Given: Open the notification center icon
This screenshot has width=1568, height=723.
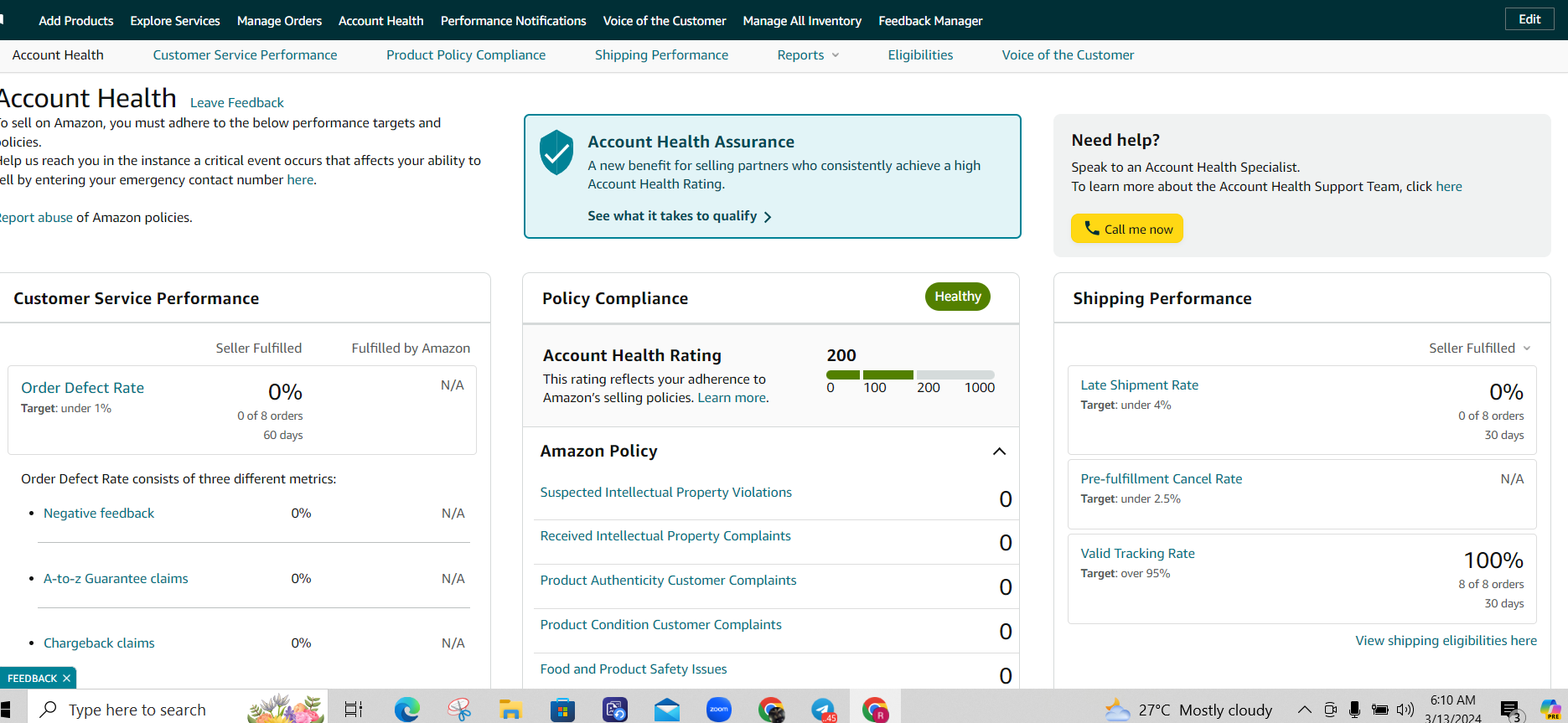Looking at the screenshot, I should pyautogui.click(x=1511, y=710).
